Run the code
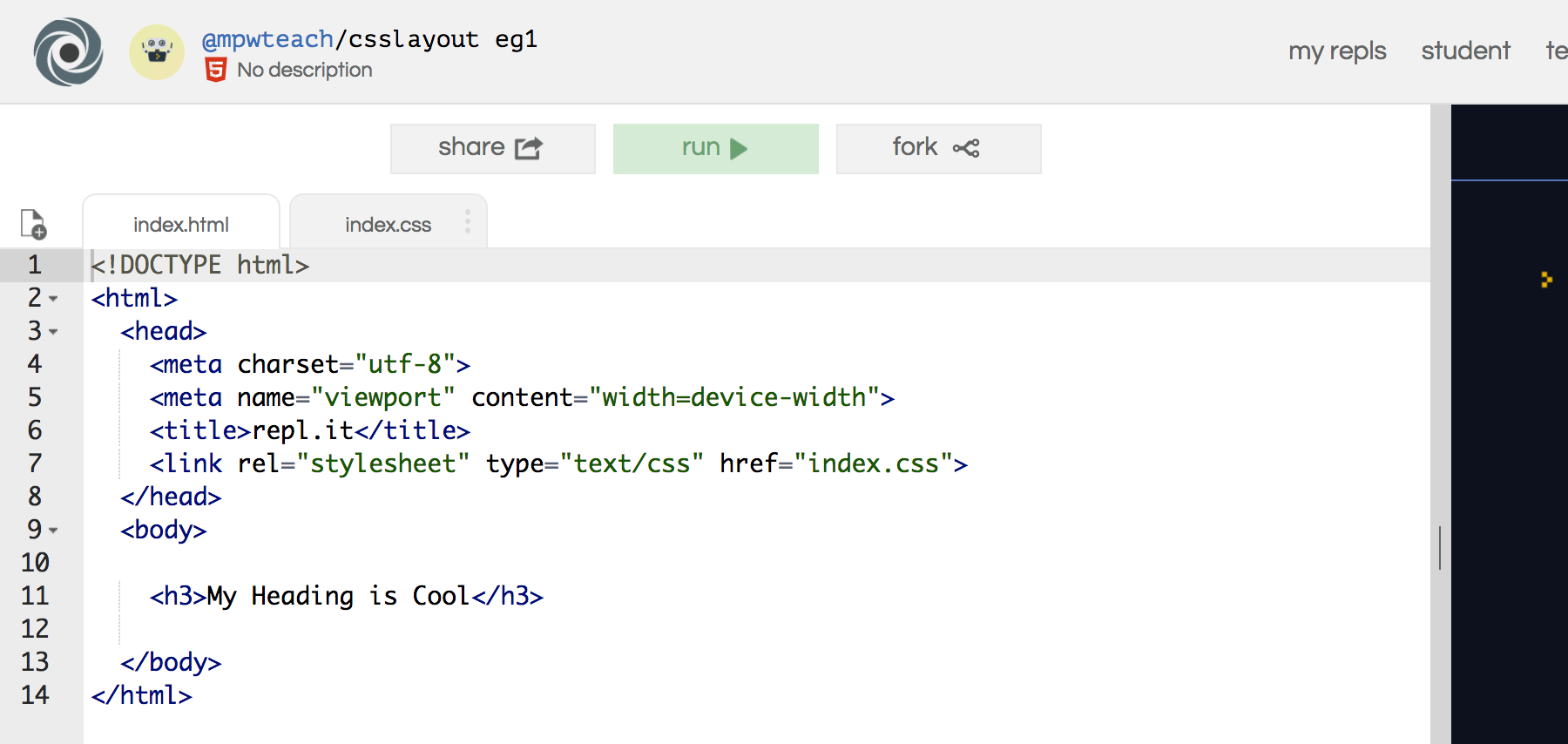This screenshot has height=744, width=1568. coord(716,148)
